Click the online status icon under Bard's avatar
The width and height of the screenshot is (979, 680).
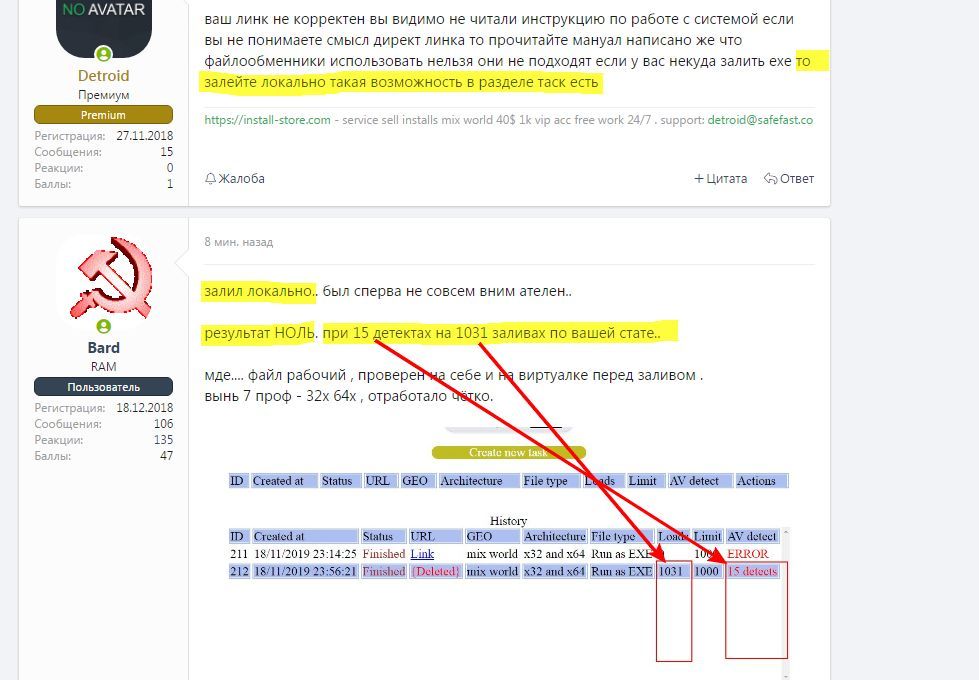coord(104,326)
